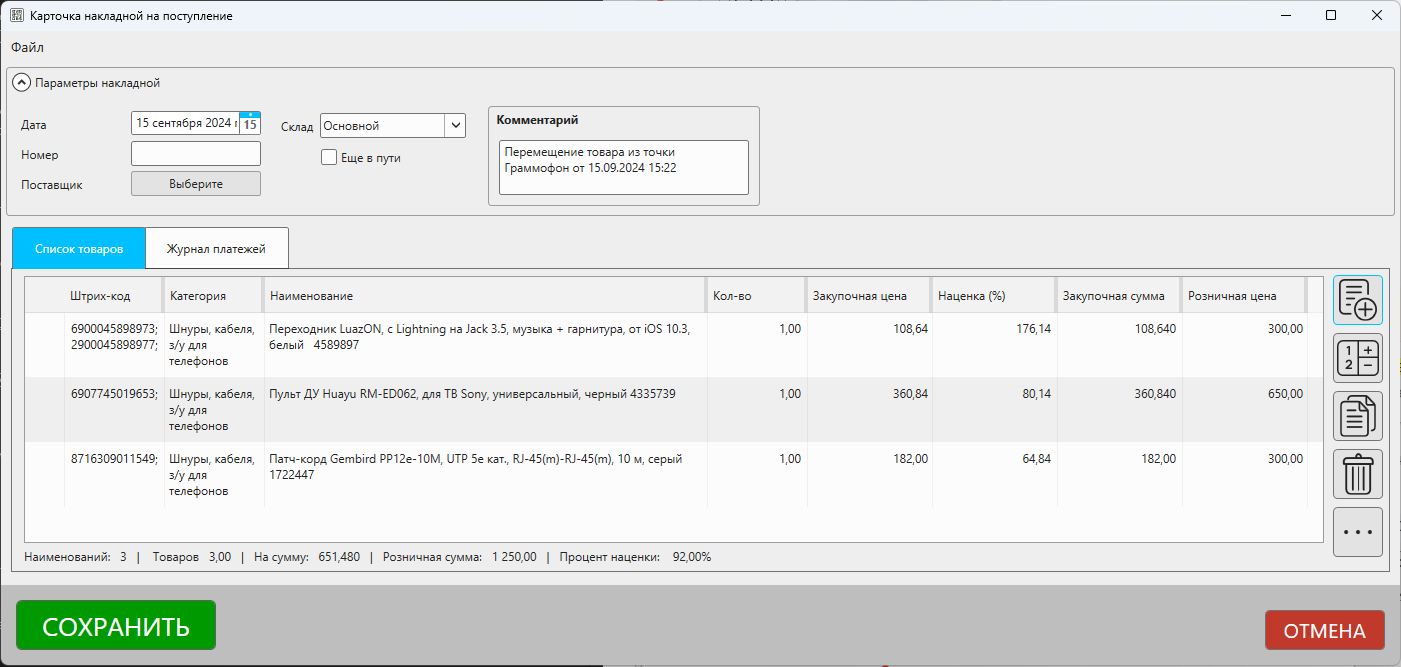Collapse the "Параметры накладной" section
1401x667 pixels.
point(21,83)
